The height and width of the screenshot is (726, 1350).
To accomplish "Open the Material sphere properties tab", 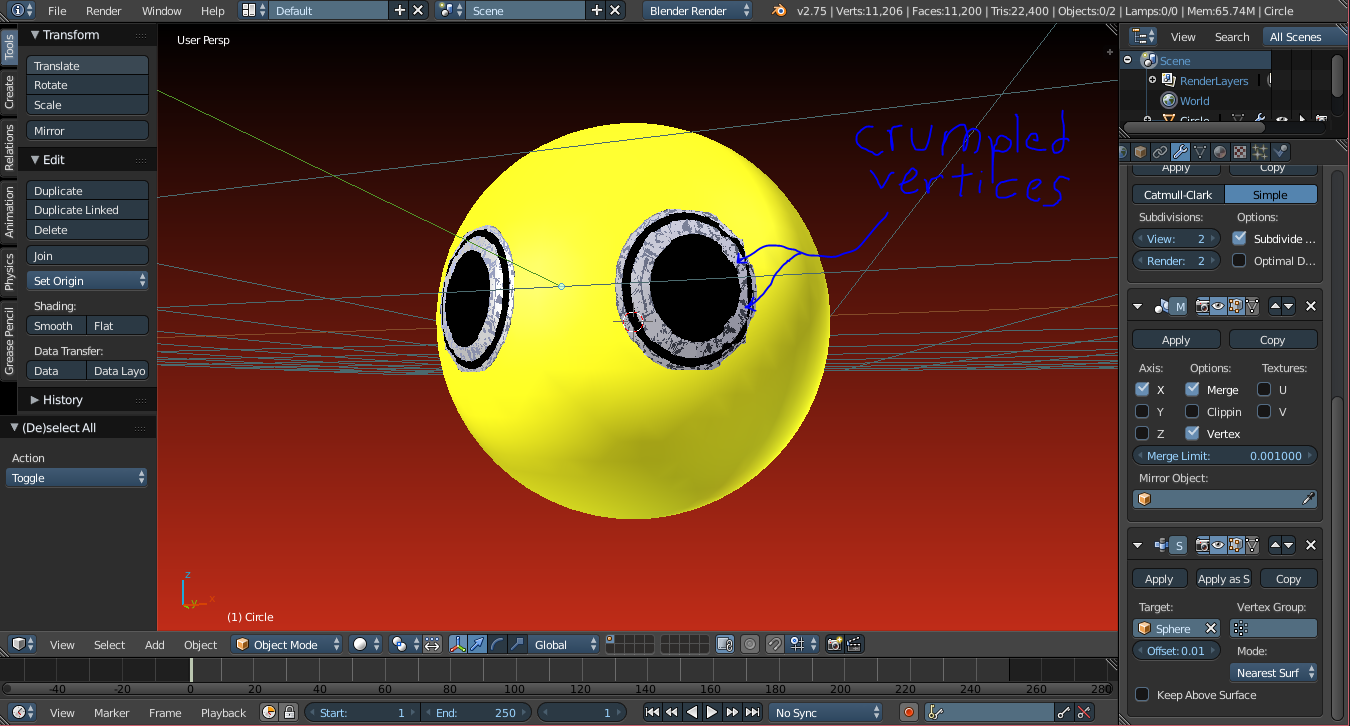I will 1220,152.
